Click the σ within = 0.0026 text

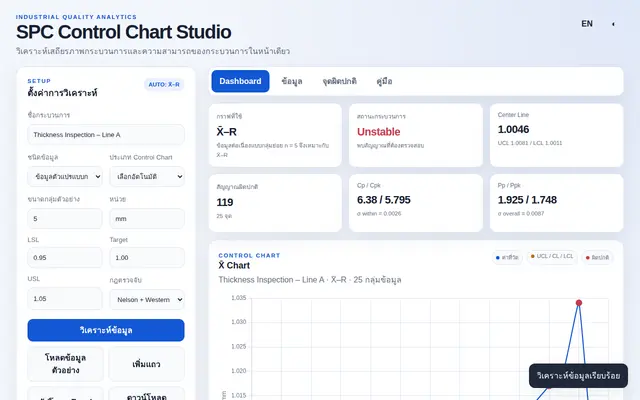[379, 213]
